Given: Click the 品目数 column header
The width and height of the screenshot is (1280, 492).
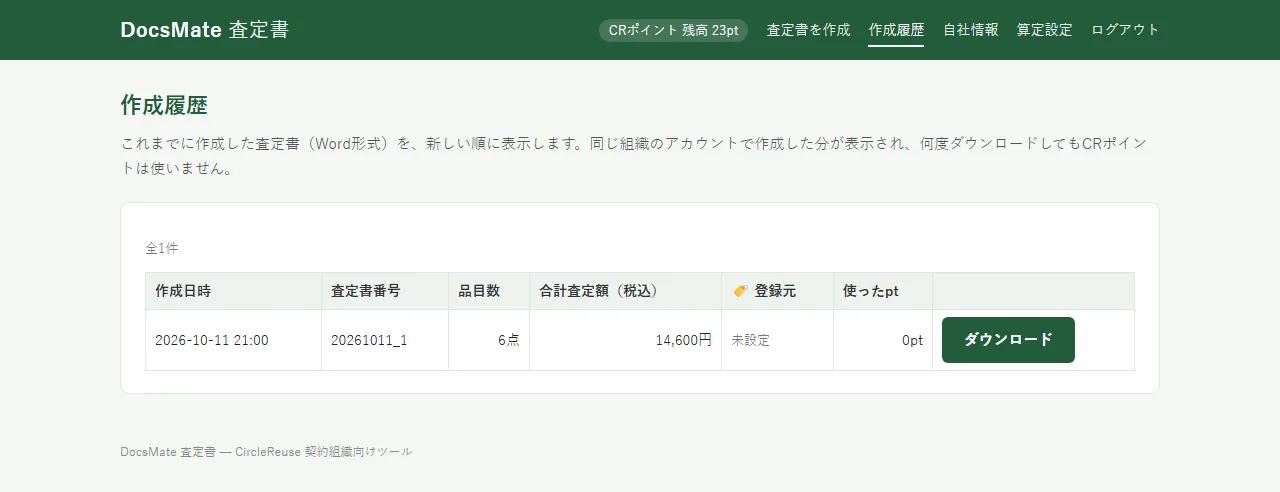Looking at the screenshot, I should 489,291.
